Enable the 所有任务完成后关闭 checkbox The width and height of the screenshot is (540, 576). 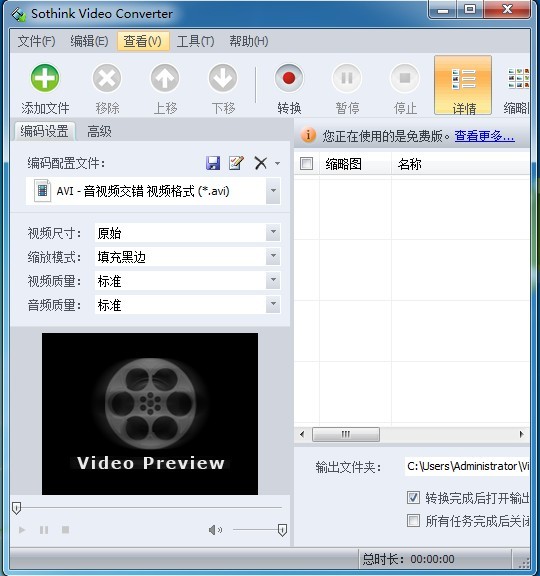click(x=413, y=521)
